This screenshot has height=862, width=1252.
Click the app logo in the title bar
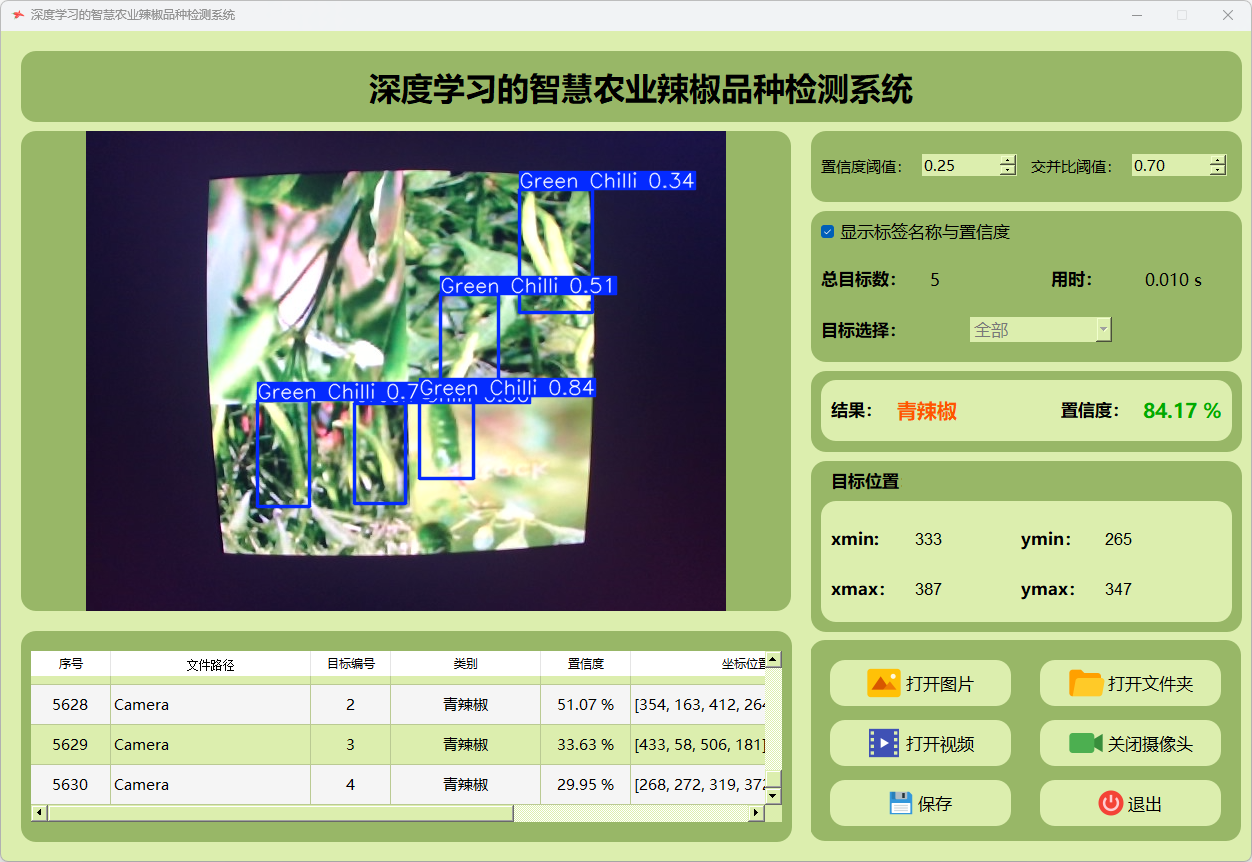click(17, 15)
